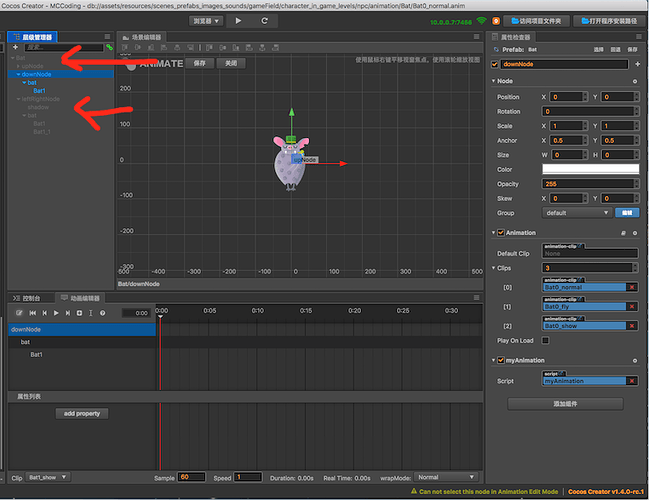The width and height of the screenshot is (649, 500).
Task: Click the add keyframe square plus icon
Action: click(x=79, y=313)
